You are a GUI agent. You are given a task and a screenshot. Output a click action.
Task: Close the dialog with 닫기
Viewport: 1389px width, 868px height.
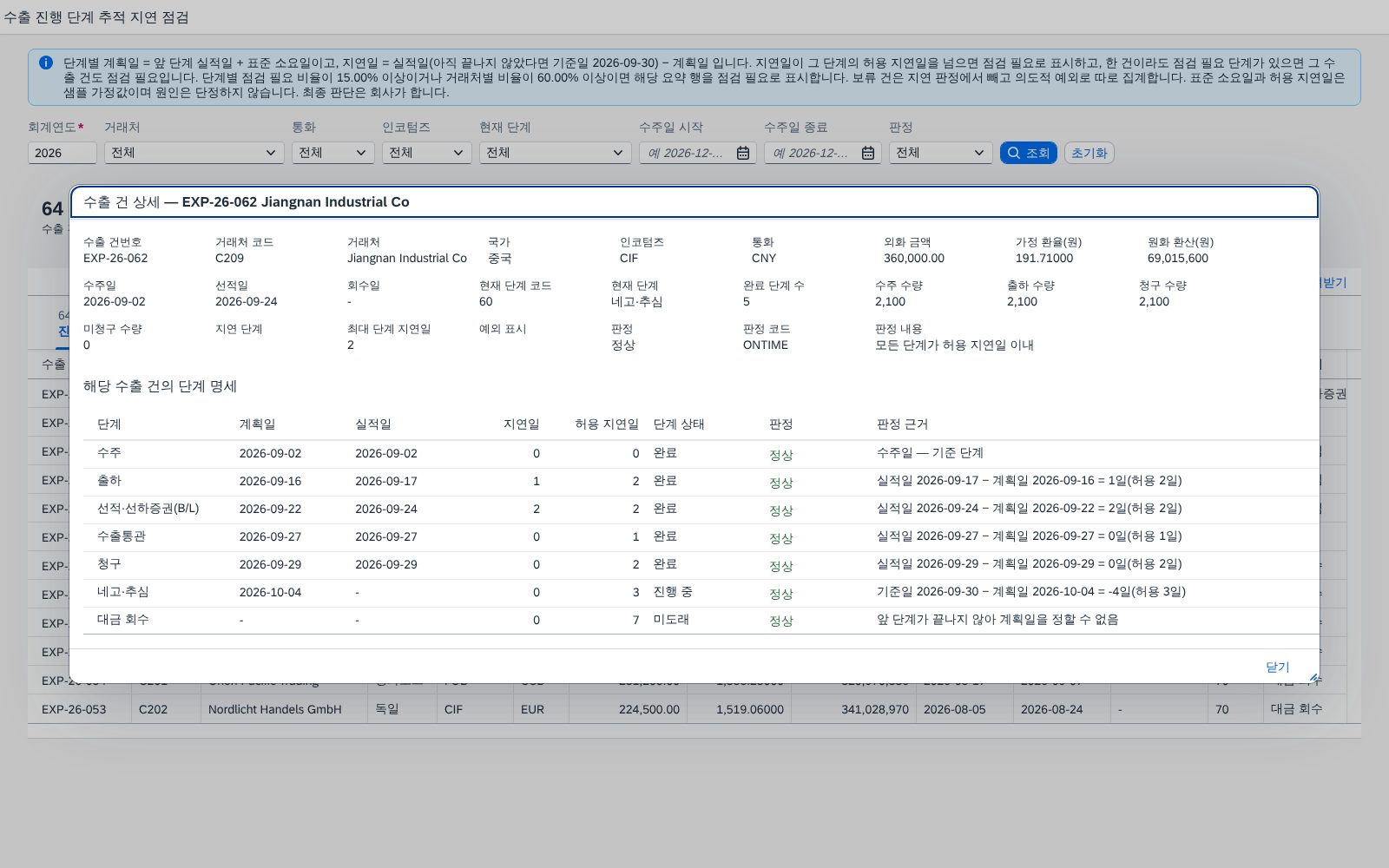[1277, 667]
